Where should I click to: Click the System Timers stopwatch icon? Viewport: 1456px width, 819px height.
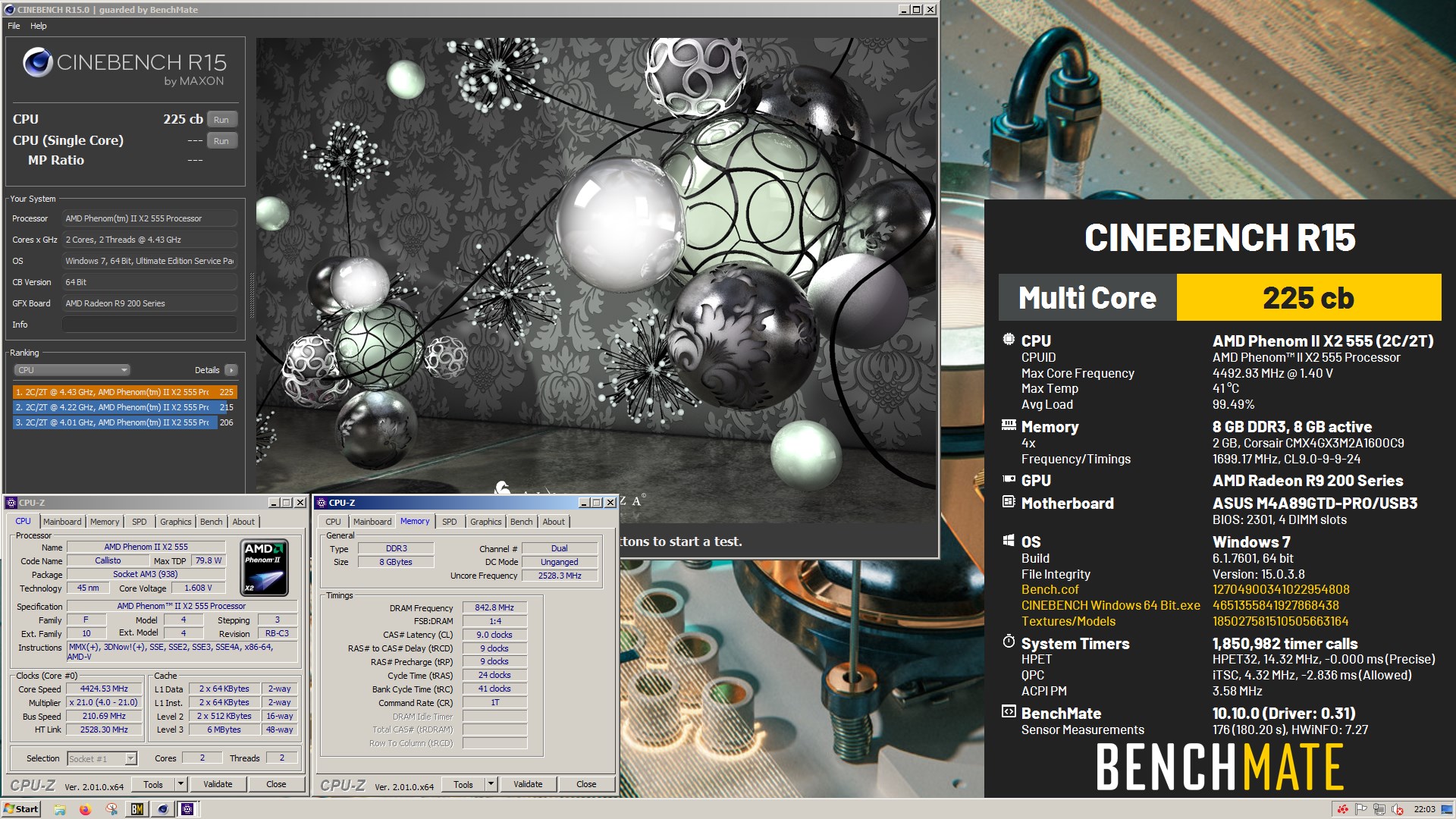click(1009, 642)
